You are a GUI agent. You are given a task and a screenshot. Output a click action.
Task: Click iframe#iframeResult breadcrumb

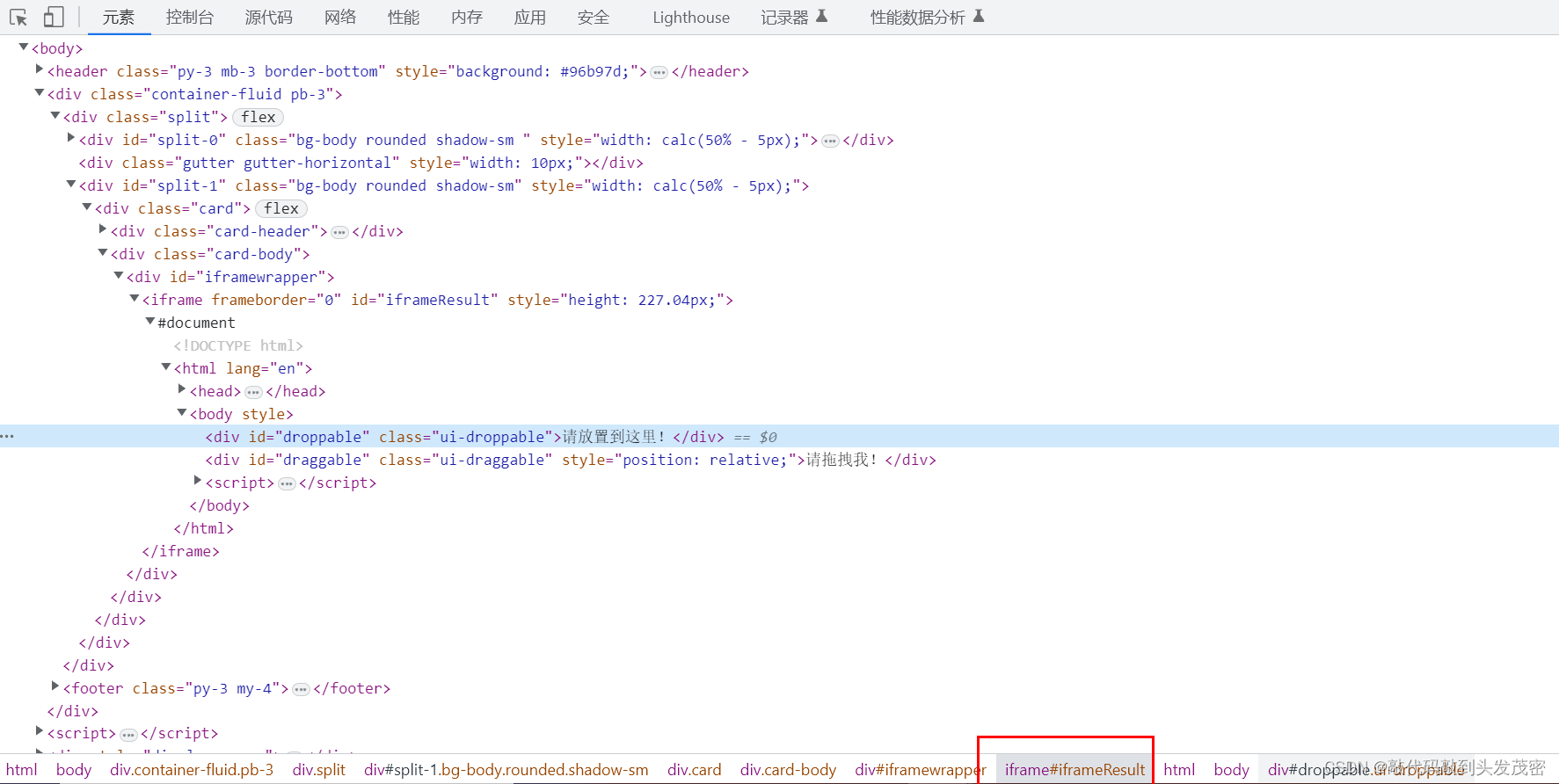[1075, 769]
